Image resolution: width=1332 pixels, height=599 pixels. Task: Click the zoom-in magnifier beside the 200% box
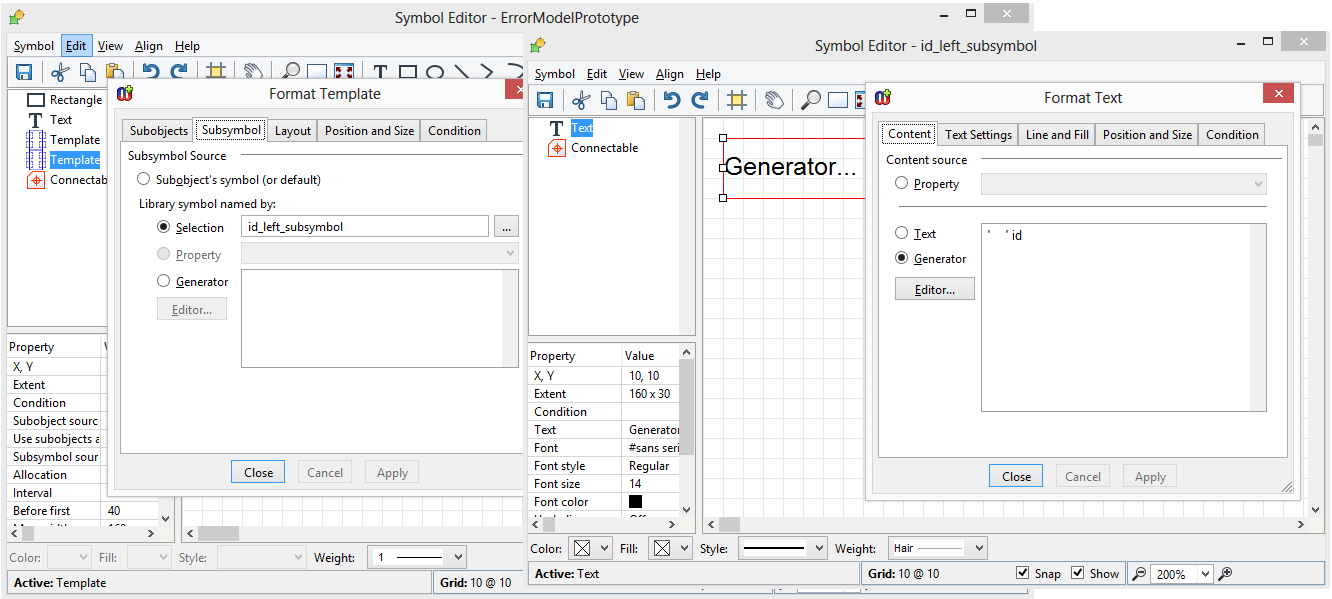(x=1224, y=574)
